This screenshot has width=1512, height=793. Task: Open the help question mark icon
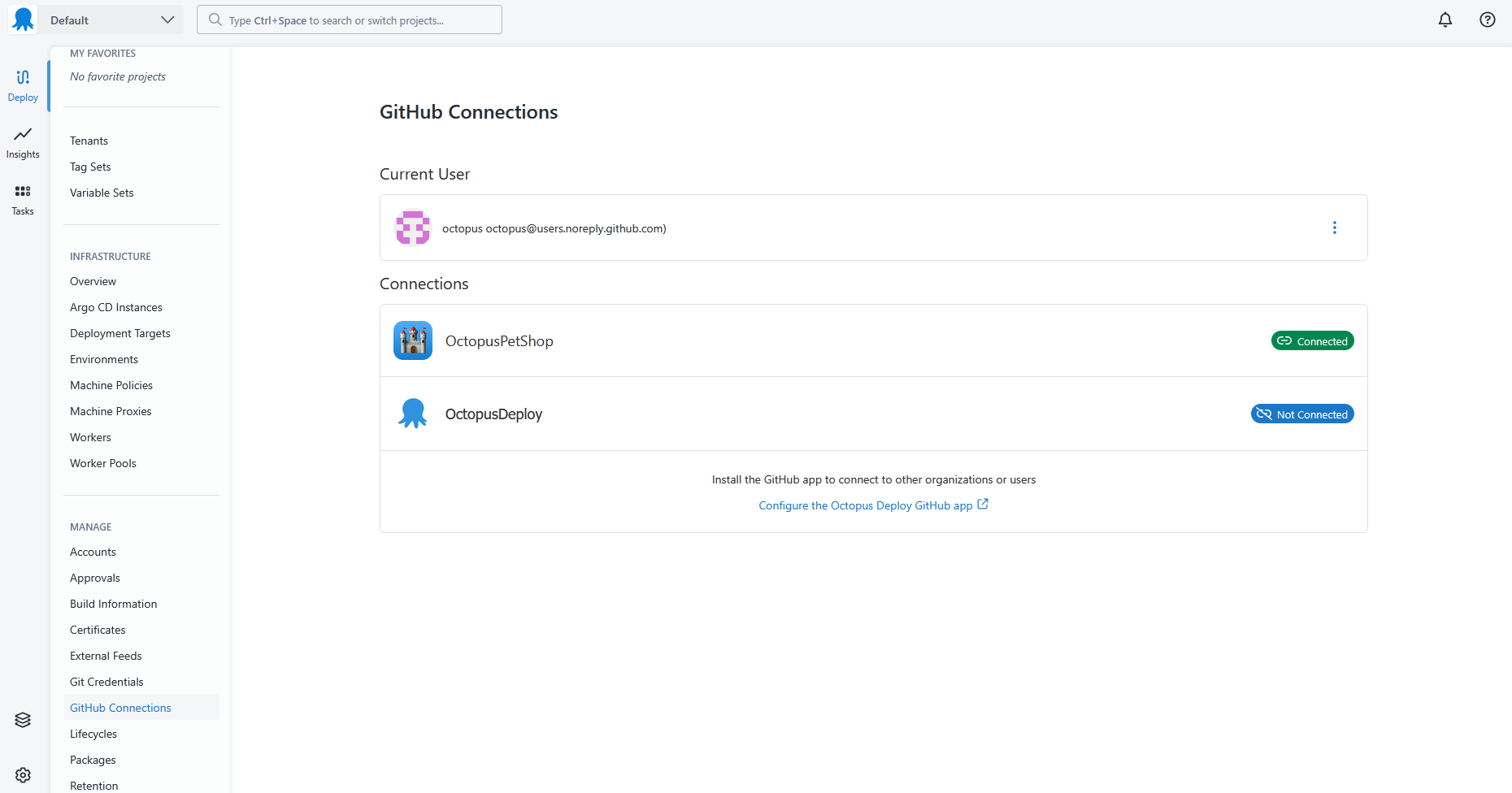1488,19
